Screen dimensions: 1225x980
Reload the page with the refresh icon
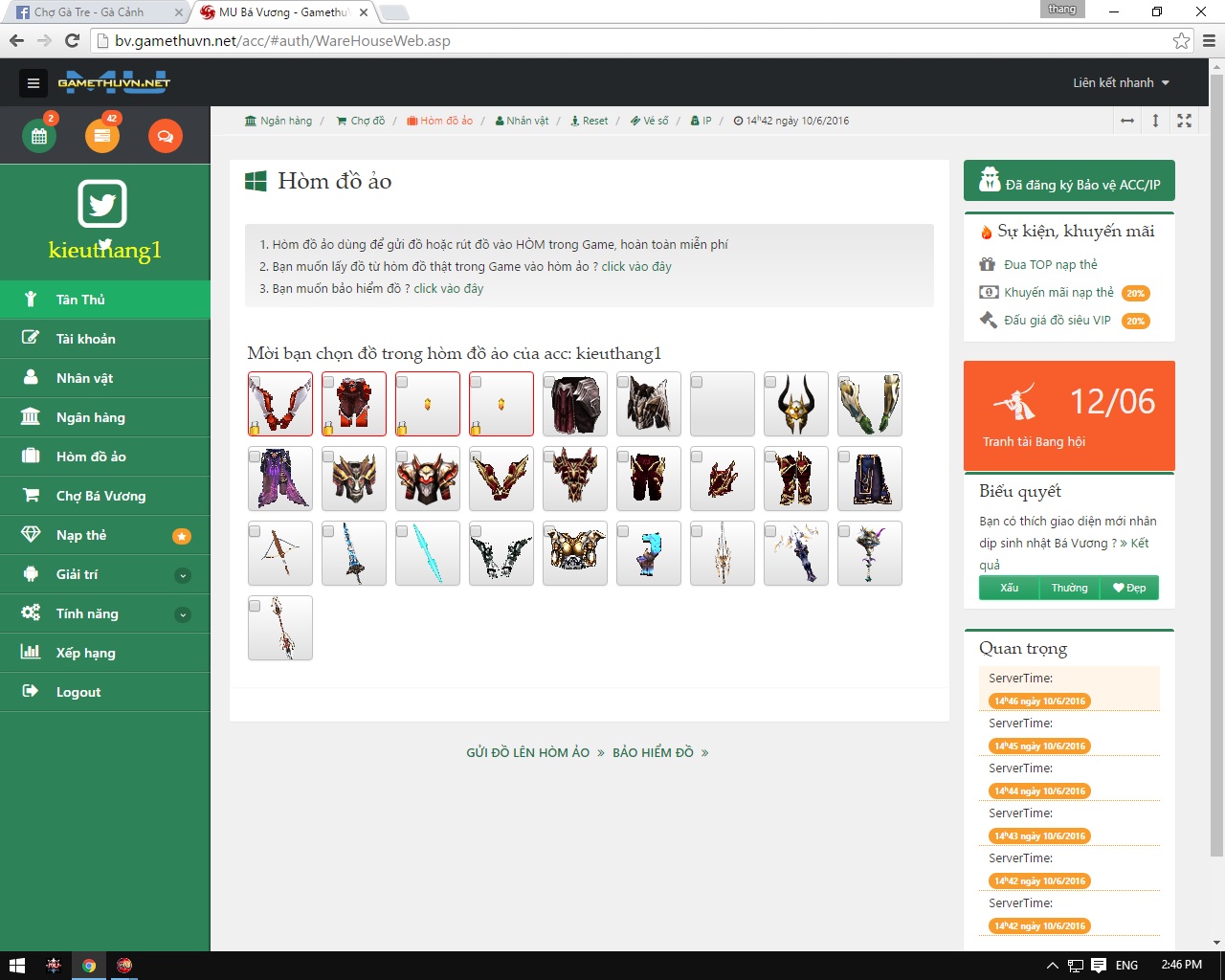72,40
